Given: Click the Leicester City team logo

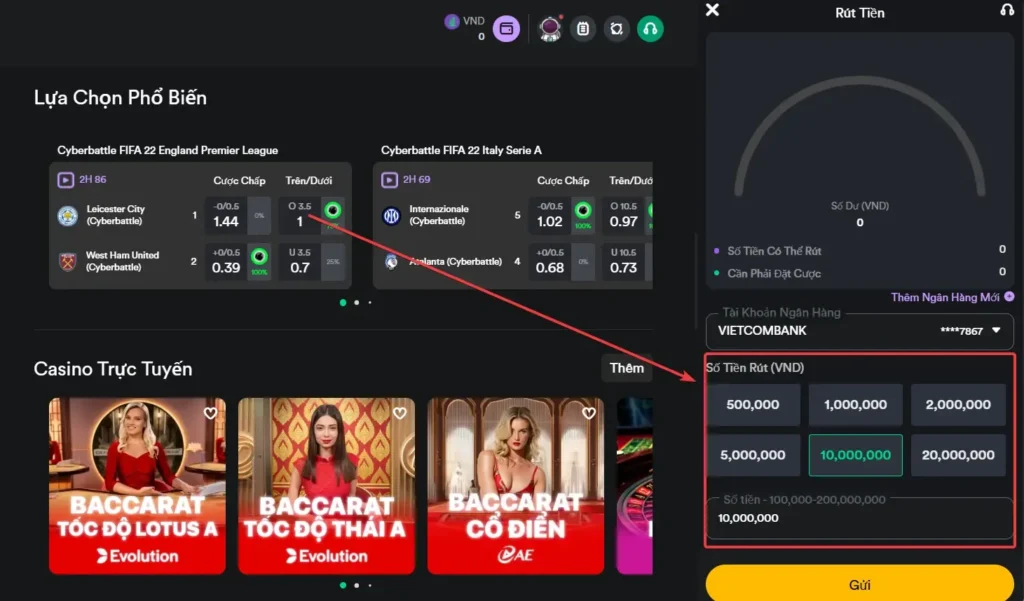Looking at the screenshot, I should tap(68, 216).
